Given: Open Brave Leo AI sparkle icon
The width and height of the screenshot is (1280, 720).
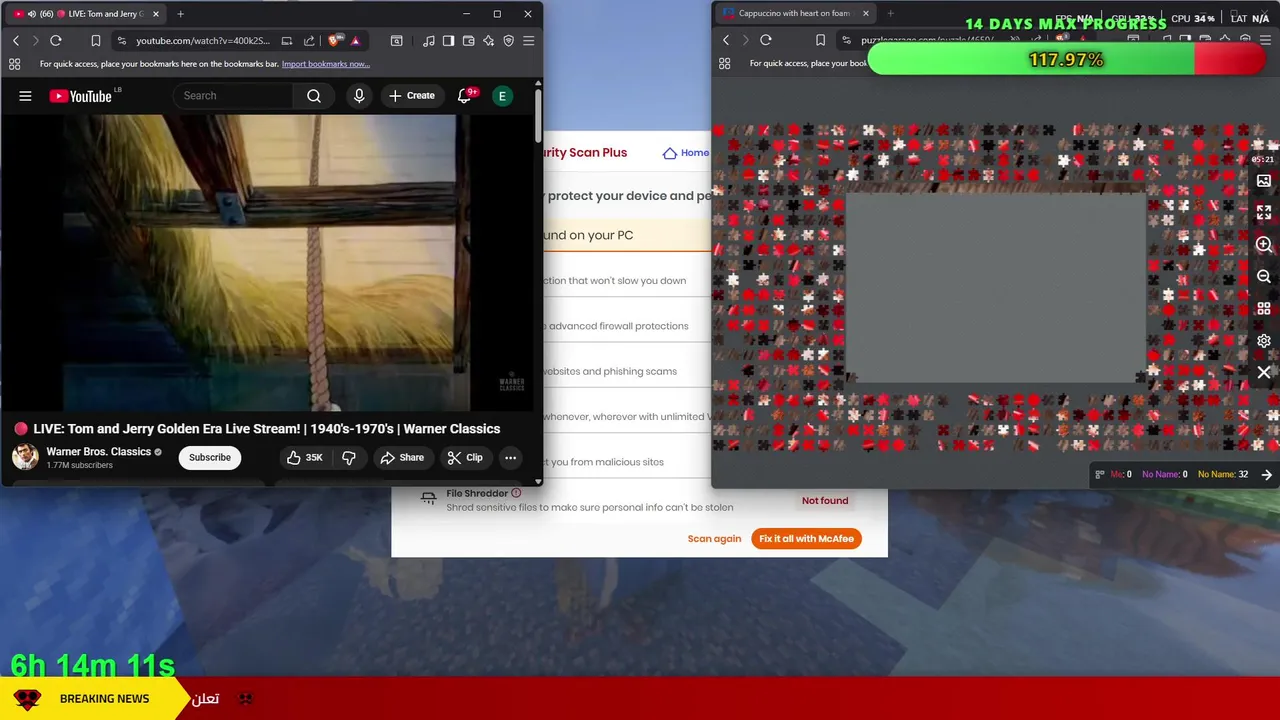Looking at the screenshot, I should click(x=488, y=41).
